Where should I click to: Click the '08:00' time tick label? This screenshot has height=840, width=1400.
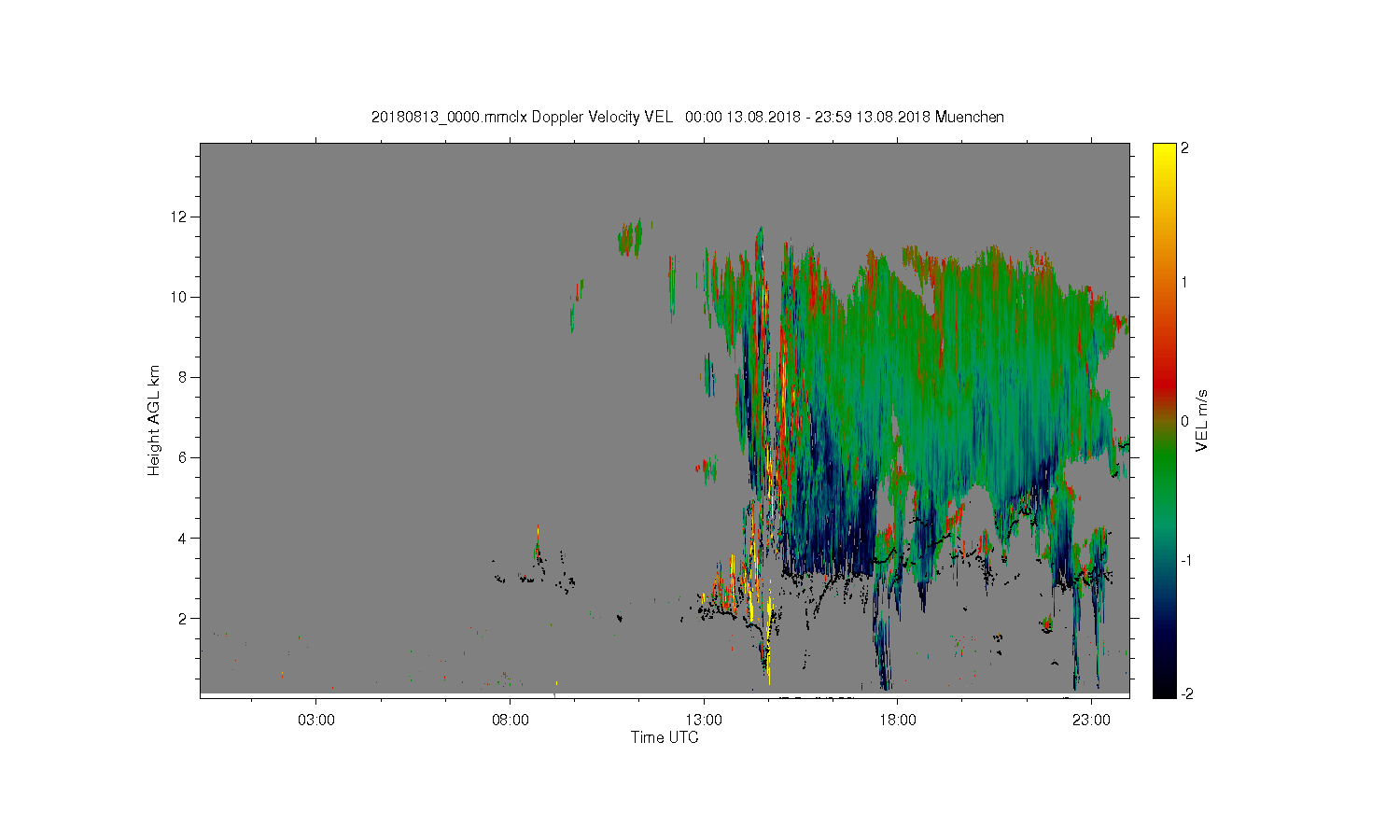click(511, 721)
